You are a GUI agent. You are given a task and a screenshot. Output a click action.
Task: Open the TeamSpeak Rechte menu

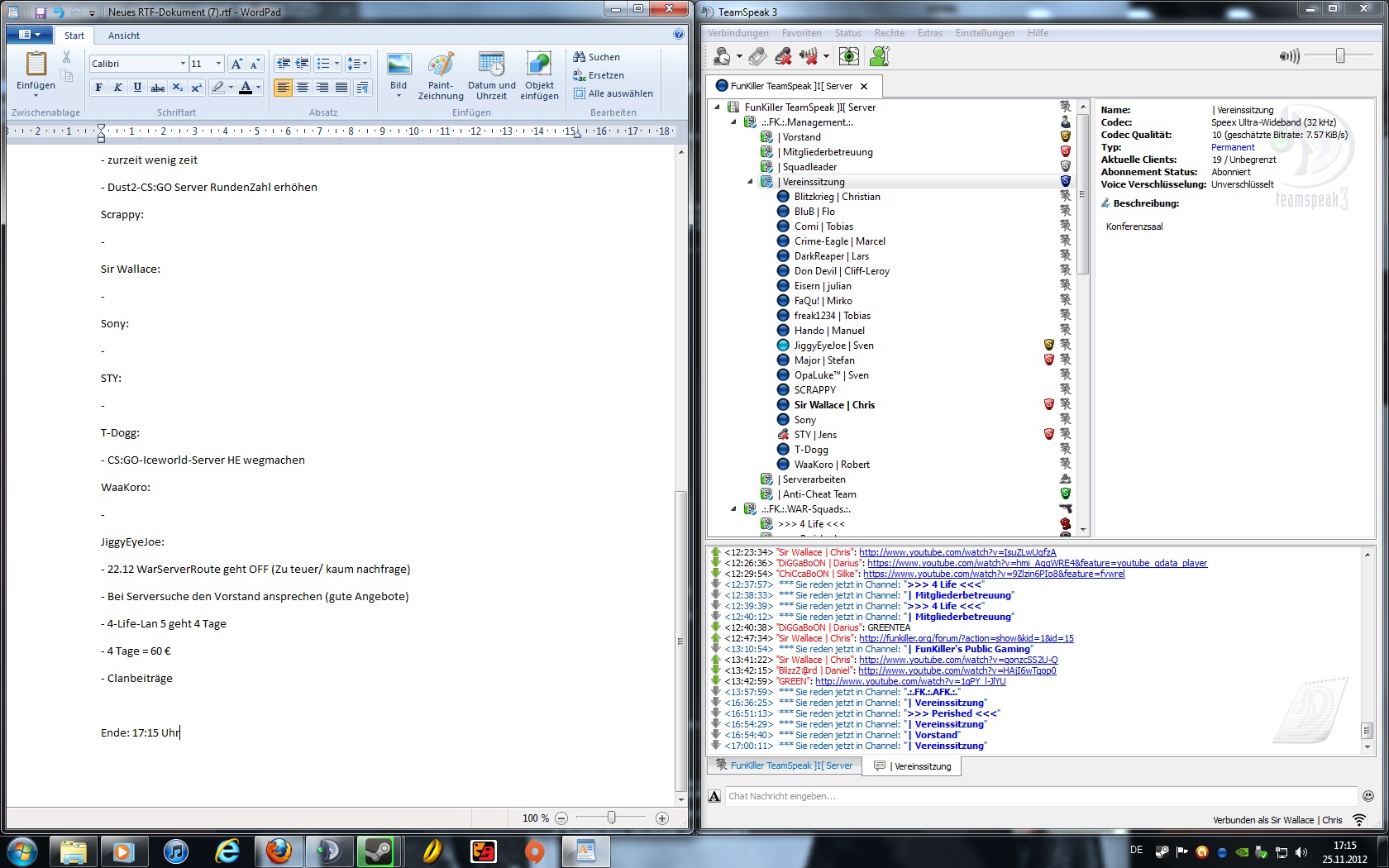pyautogui.click(x=889, y=33)
